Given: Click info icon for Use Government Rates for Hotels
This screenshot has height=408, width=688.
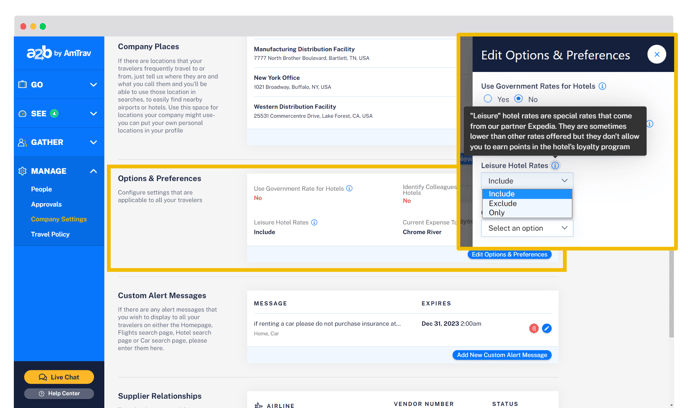Looking at the screenshot, I should 602,87.
